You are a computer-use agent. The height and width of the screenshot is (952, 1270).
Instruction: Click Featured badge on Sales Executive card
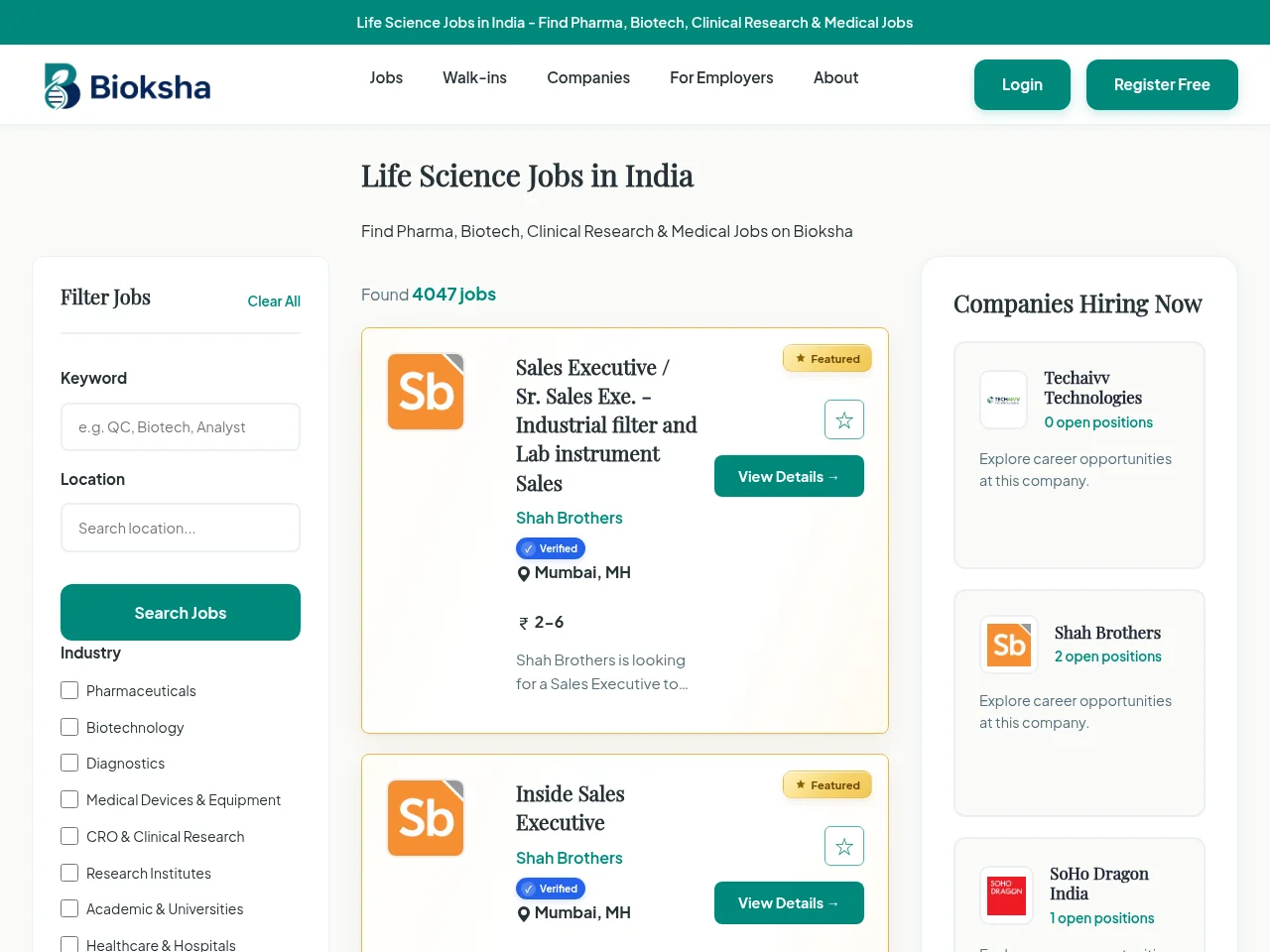[827, 359]
